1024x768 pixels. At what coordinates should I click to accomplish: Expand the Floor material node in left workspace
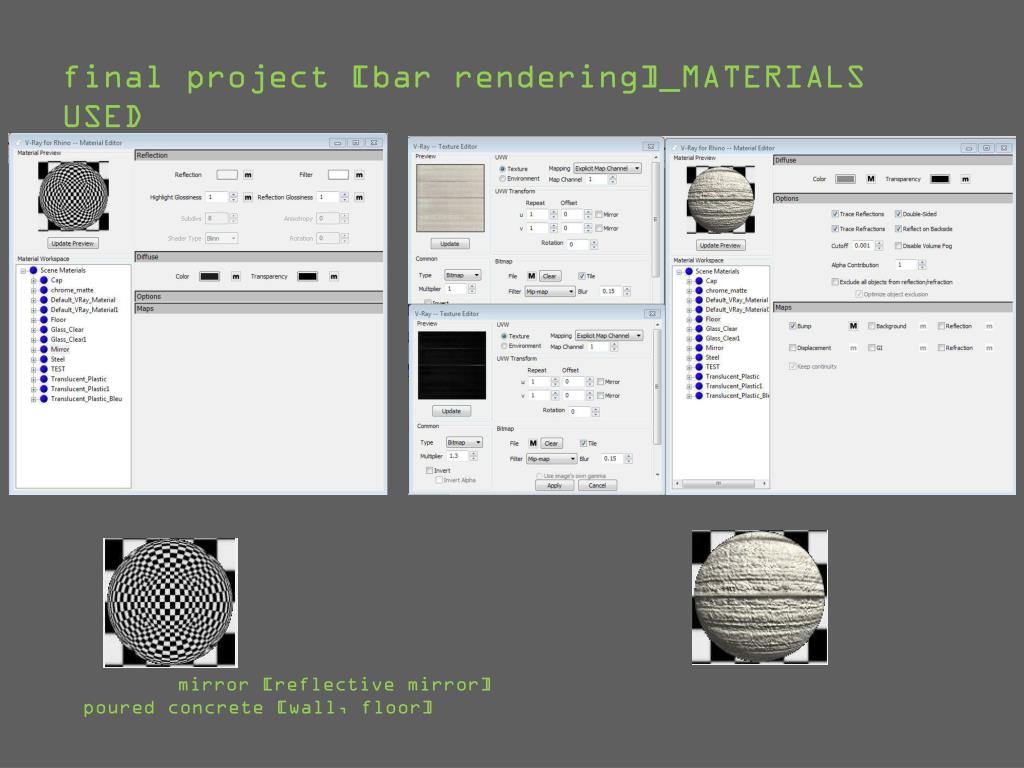coord(33,320)
